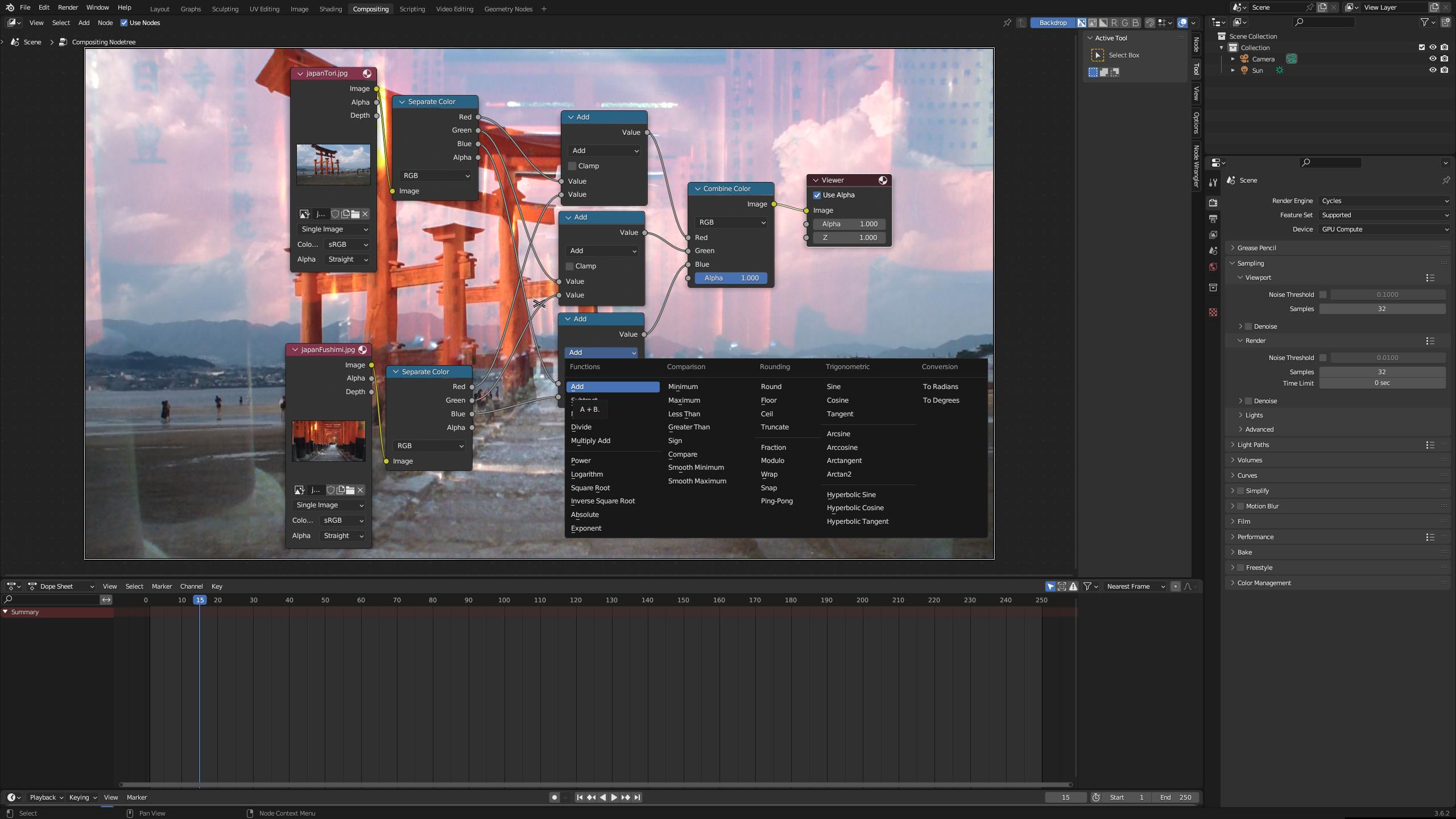Hide the Camera in viewport via eye icon

(x=1433, y=59)
